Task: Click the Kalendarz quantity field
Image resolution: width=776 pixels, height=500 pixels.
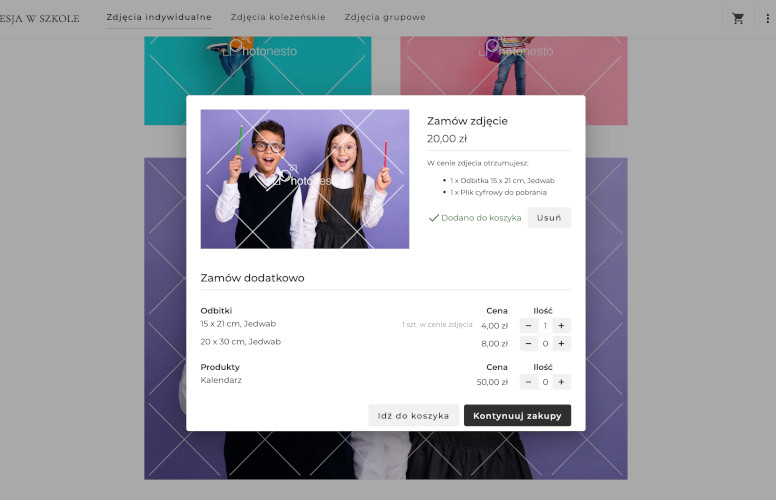Action: [545, 382]
